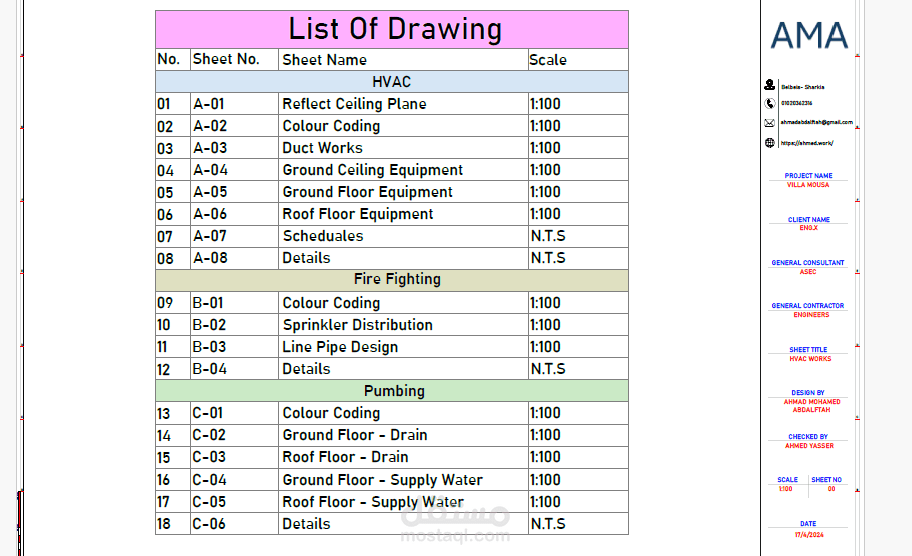Image resolution: width=912 pixels, height=556 pixels.
Task: Click the location pin icon beside Belbeis-Sharkia
Action: click(770, 85)
